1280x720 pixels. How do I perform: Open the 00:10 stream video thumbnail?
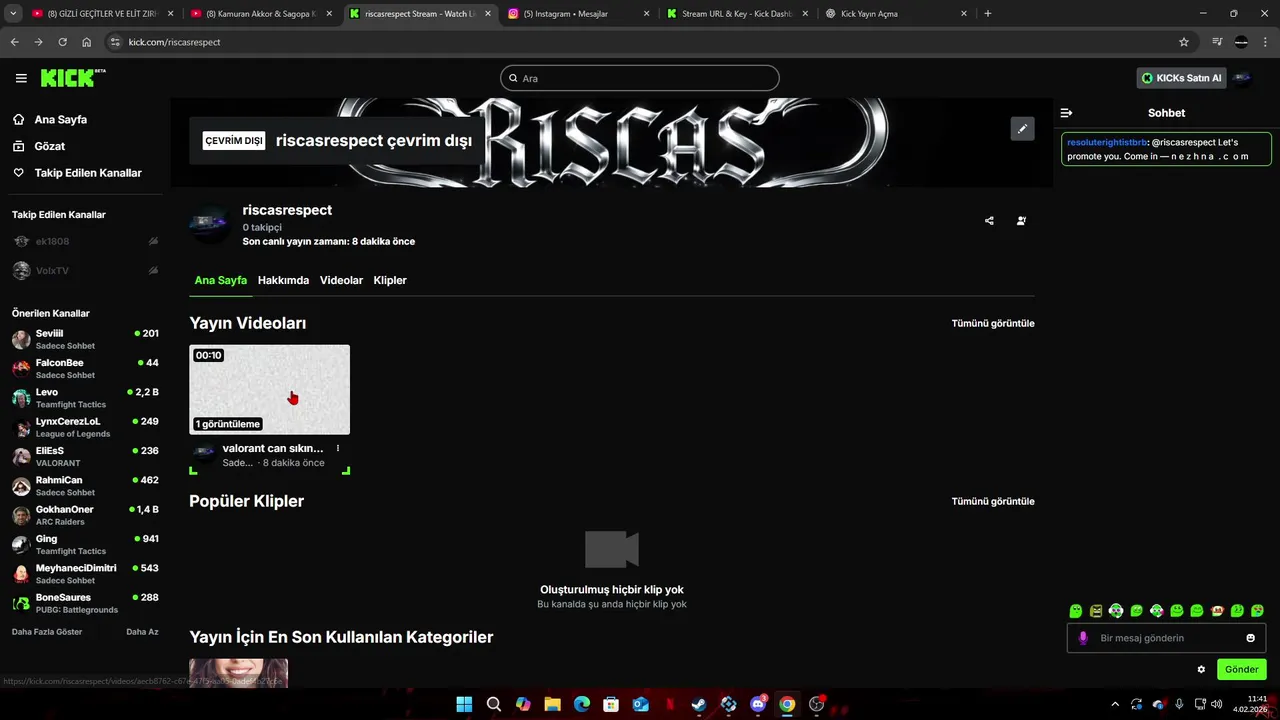click(270, 390)
